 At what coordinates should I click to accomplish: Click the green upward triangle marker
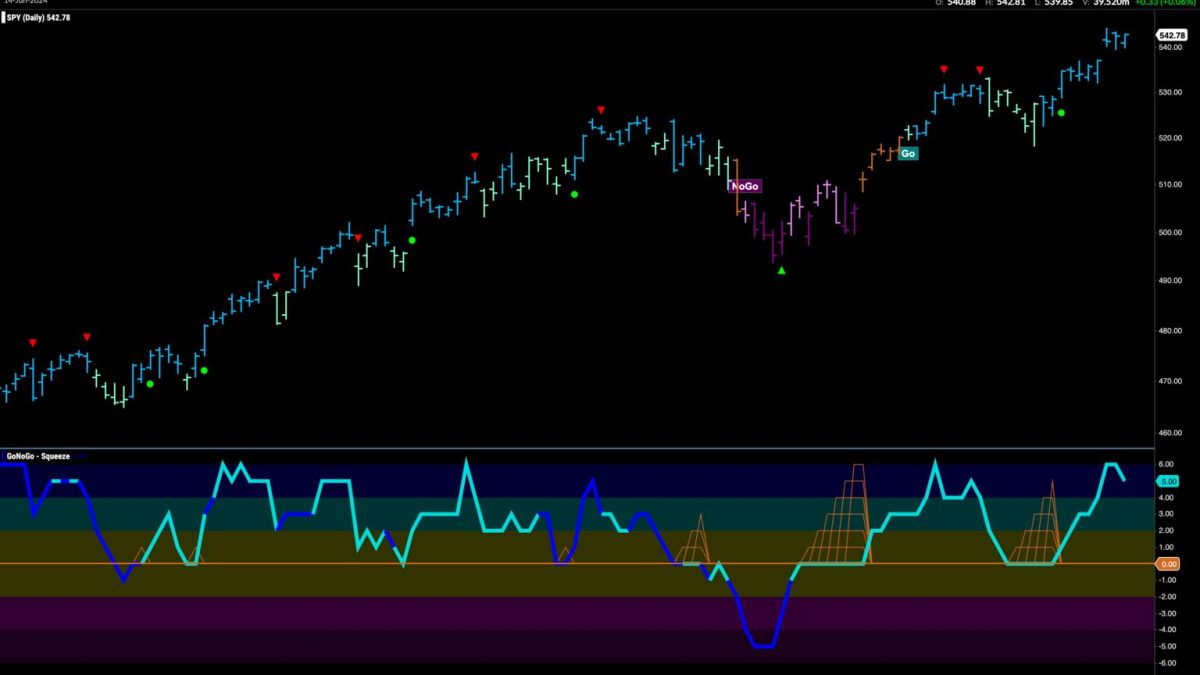(782, 270)
